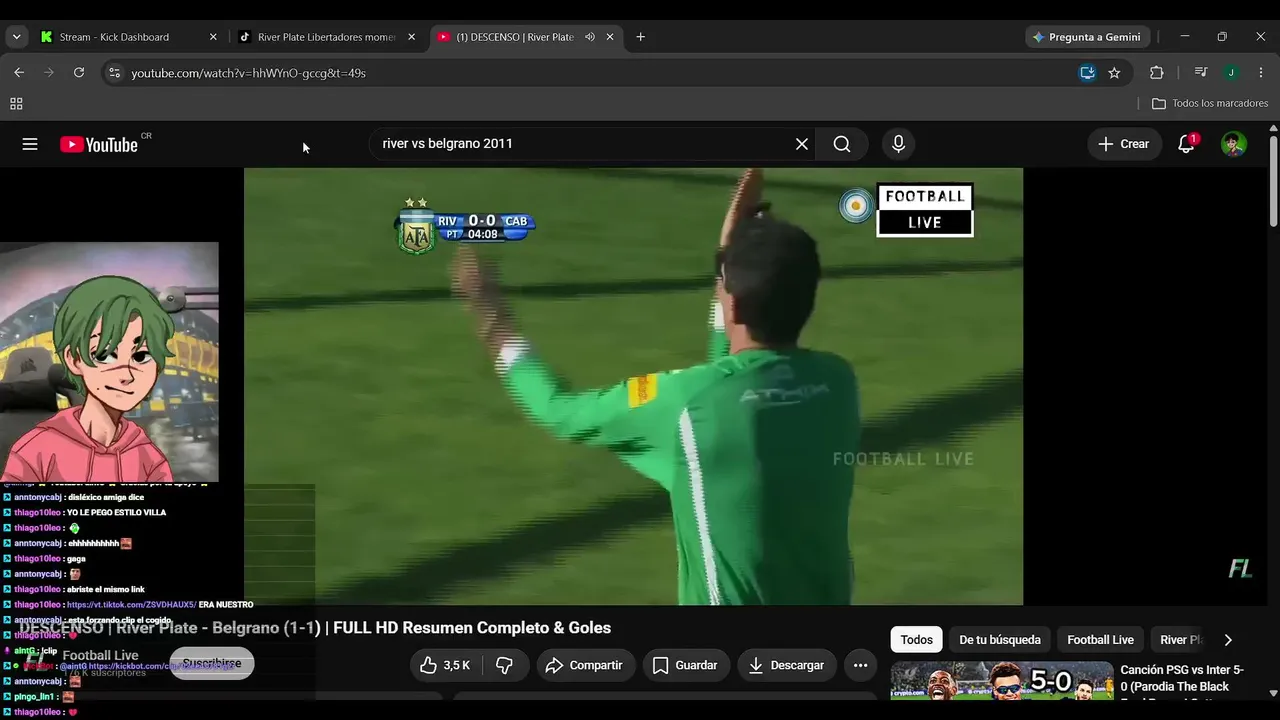Subscribe via the Suscribirse button
Viewport: 1280px width, 720px height.
click(x=211, y=663)
